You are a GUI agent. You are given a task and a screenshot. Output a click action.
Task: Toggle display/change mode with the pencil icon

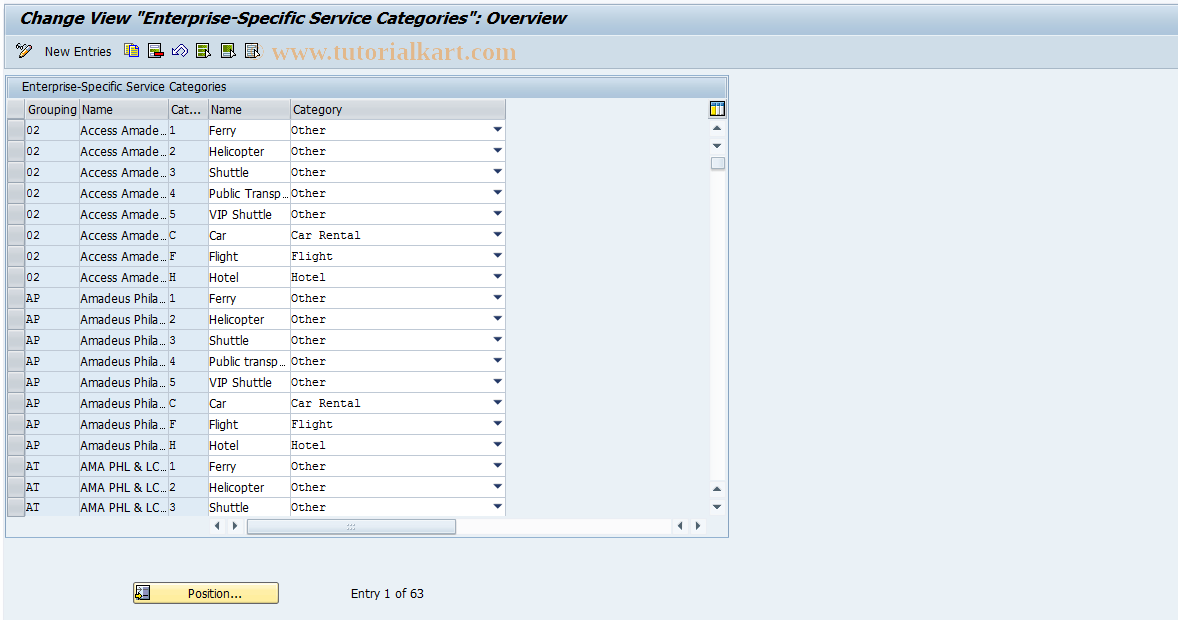[x=24, y=51]
